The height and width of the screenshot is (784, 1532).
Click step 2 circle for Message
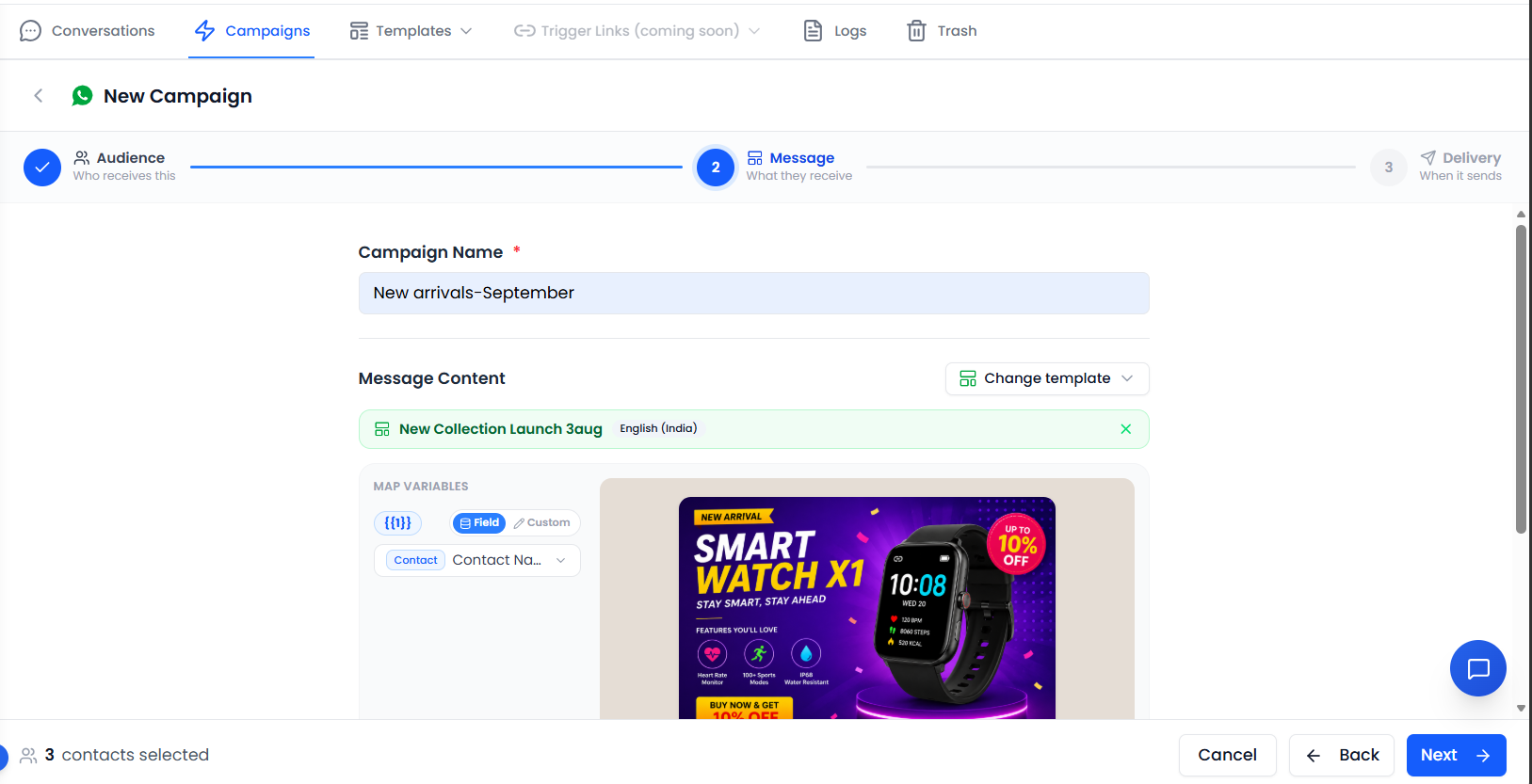[716, 168]
